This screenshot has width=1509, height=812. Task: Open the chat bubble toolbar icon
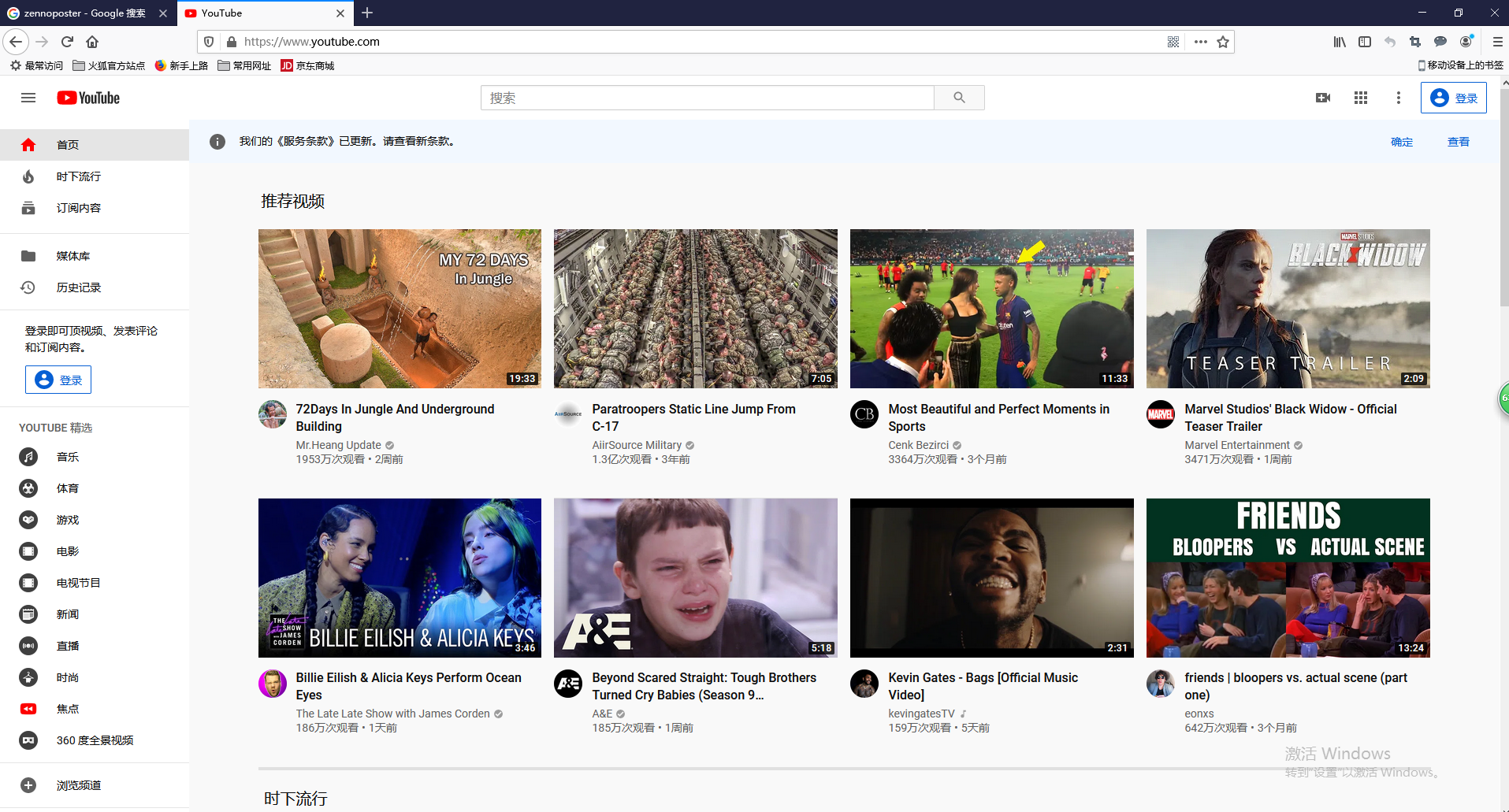1440,42
